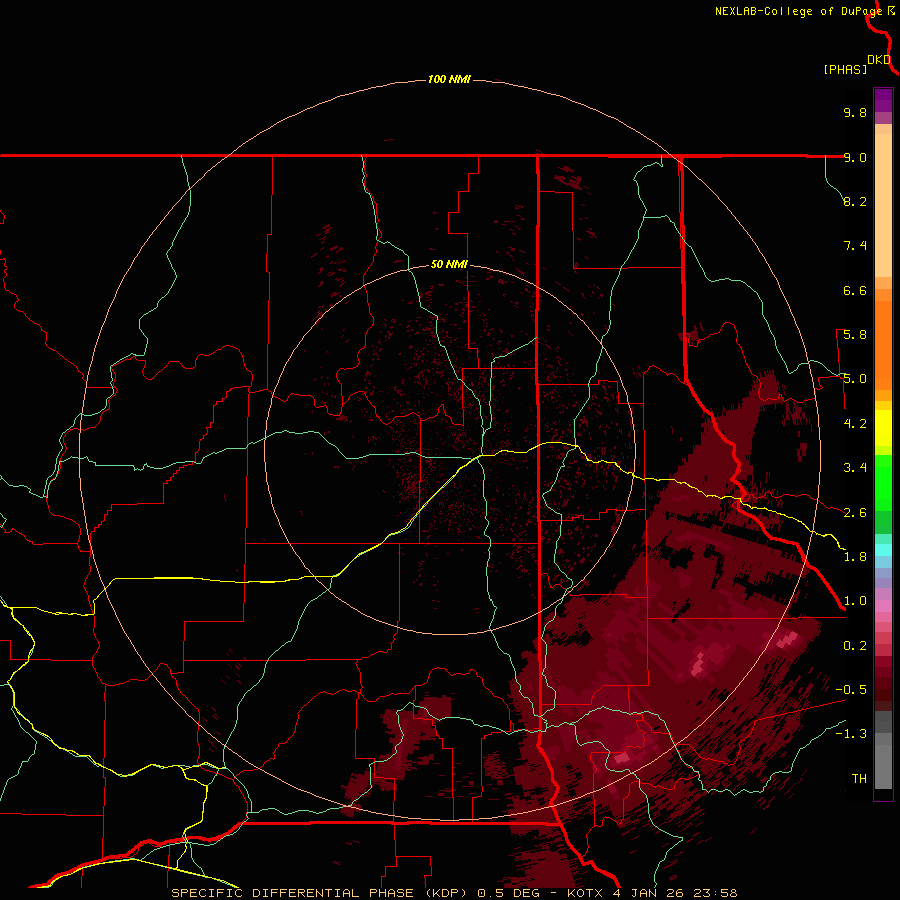Click the NEXLAB-College of DuPage credit text

pyautogui.click(x=798, y=11)
